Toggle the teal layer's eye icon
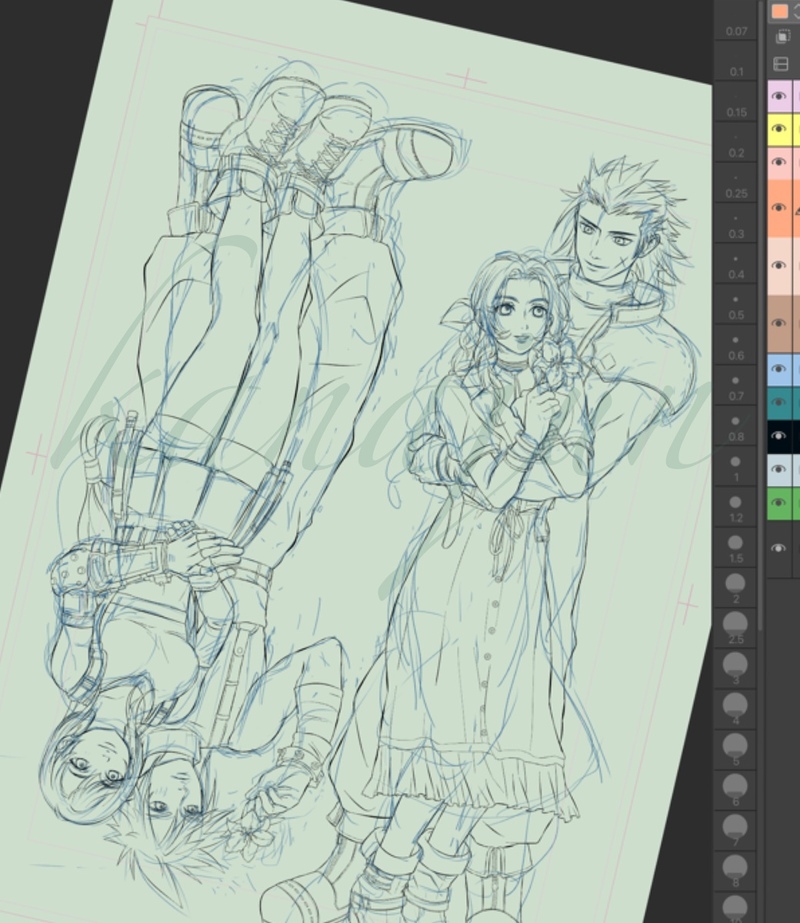This screenshot has width=800, height=923. 779,403
